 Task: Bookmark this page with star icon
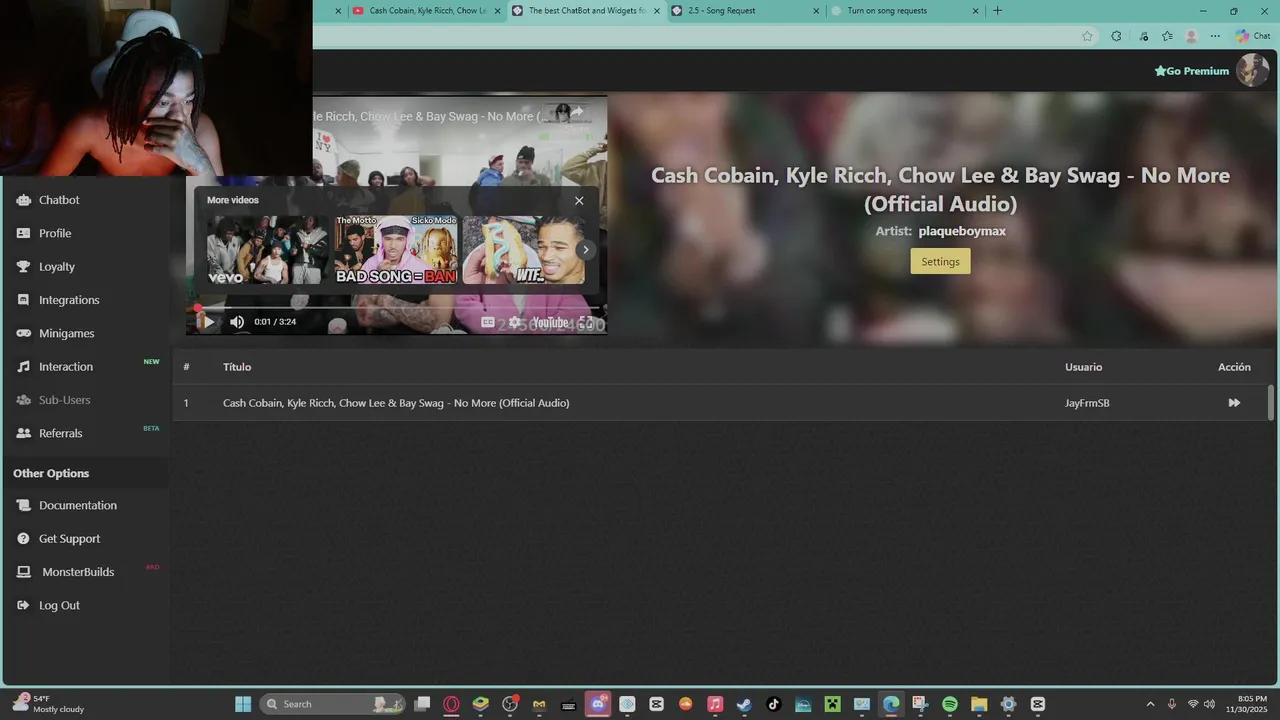click(1087, 36)
